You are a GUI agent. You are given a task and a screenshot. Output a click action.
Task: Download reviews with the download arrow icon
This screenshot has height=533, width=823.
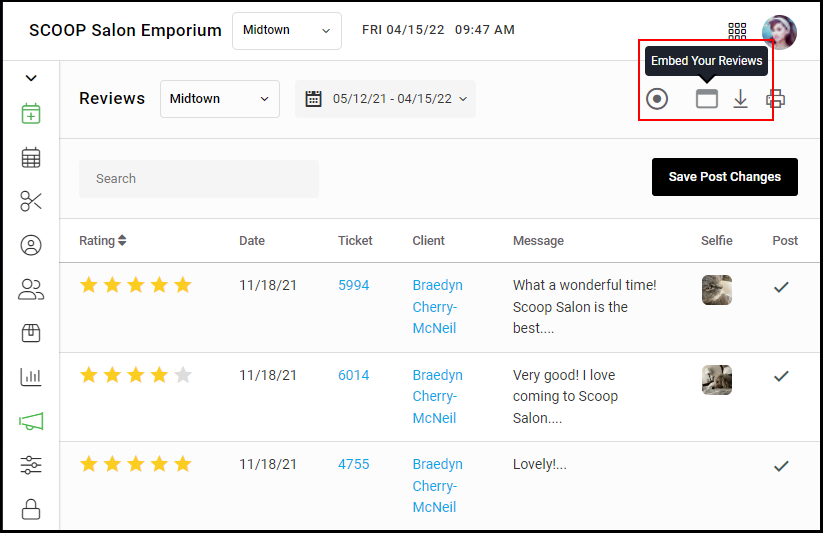click(740, 99)
